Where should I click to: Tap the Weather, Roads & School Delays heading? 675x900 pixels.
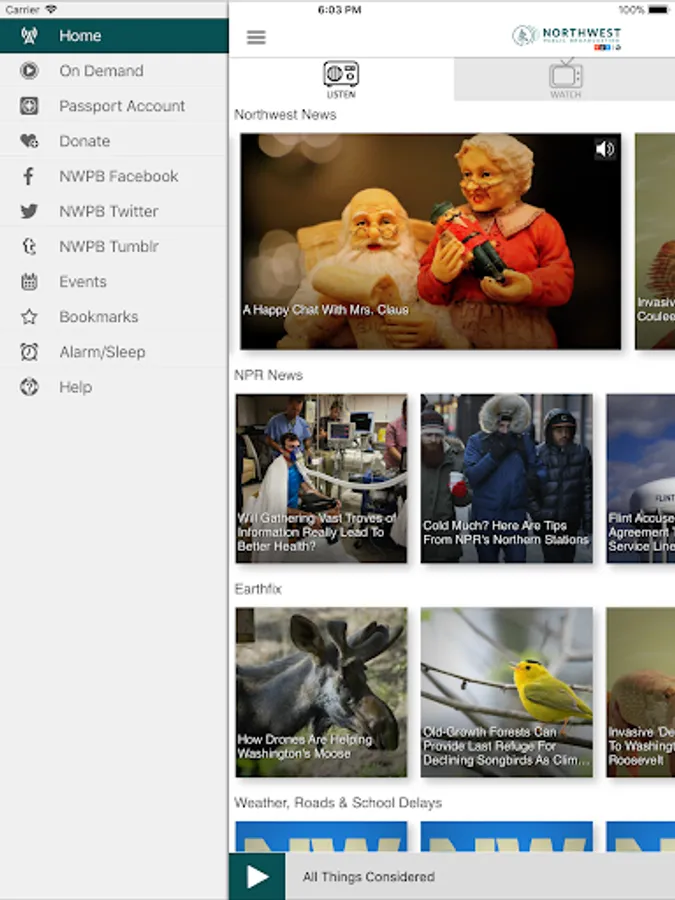pyautogui.click(x=338, y=803)
